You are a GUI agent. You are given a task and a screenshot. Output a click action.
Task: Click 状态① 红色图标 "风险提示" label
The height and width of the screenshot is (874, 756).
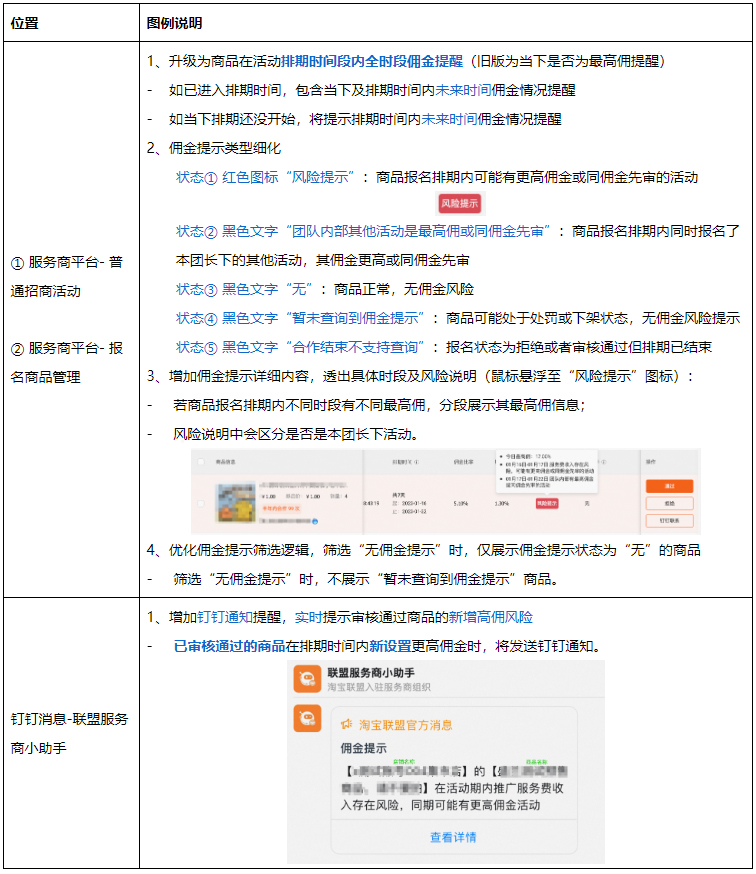pos(265,177)
